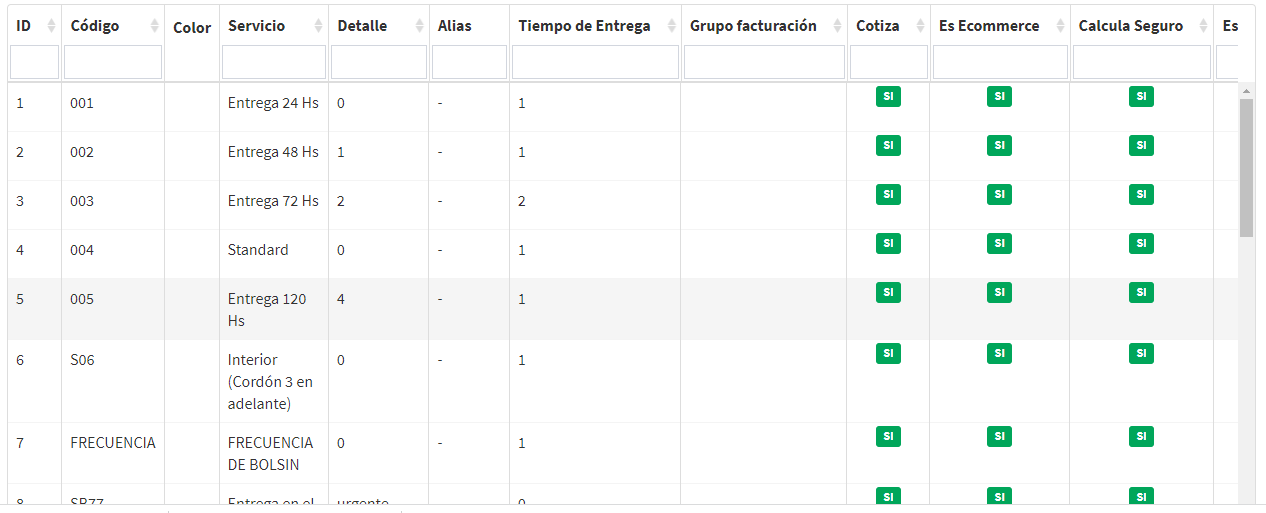Screen dimensions: 1266x513
Task: Sort by the Cotiza header arrows
Action: 919,26
